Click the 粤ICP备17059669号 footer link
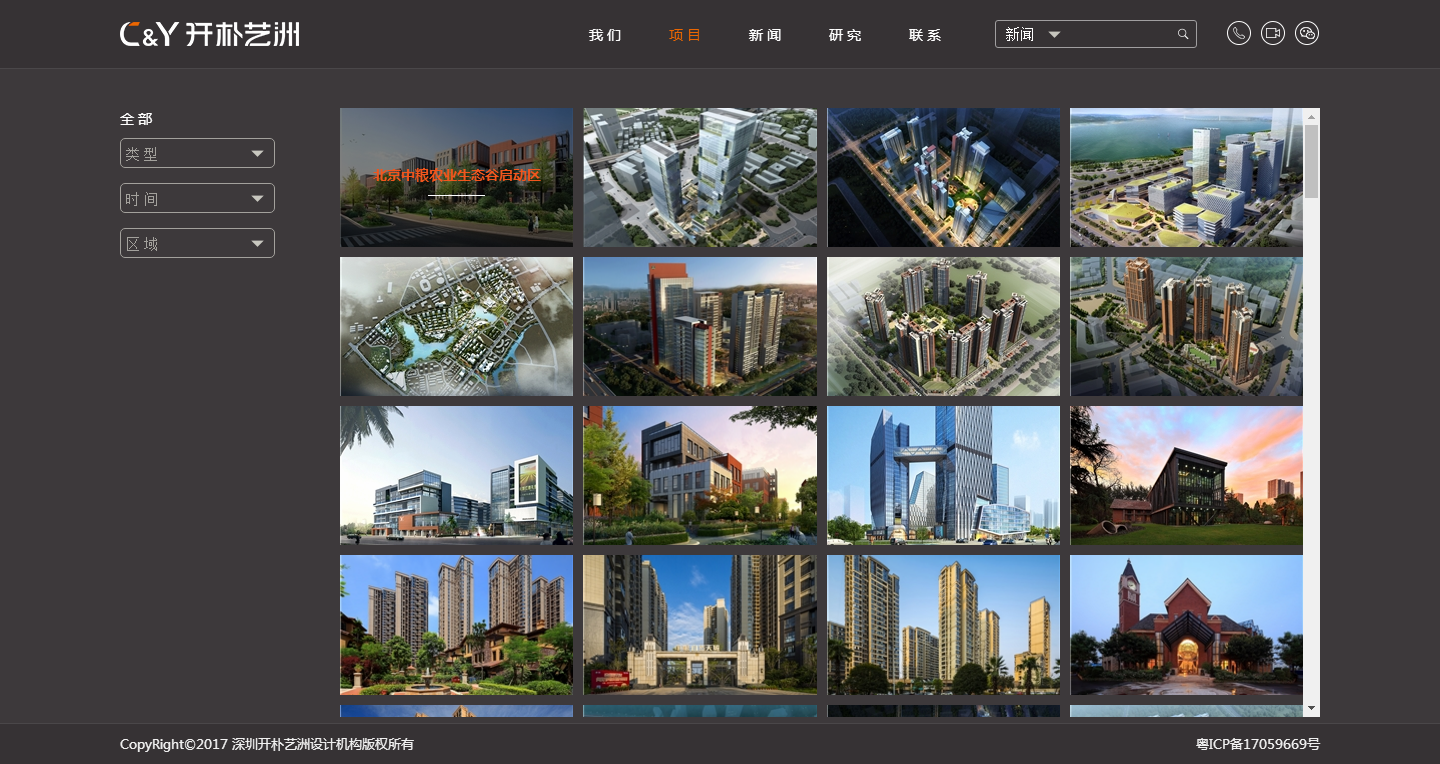 (x=1258, y=744)
